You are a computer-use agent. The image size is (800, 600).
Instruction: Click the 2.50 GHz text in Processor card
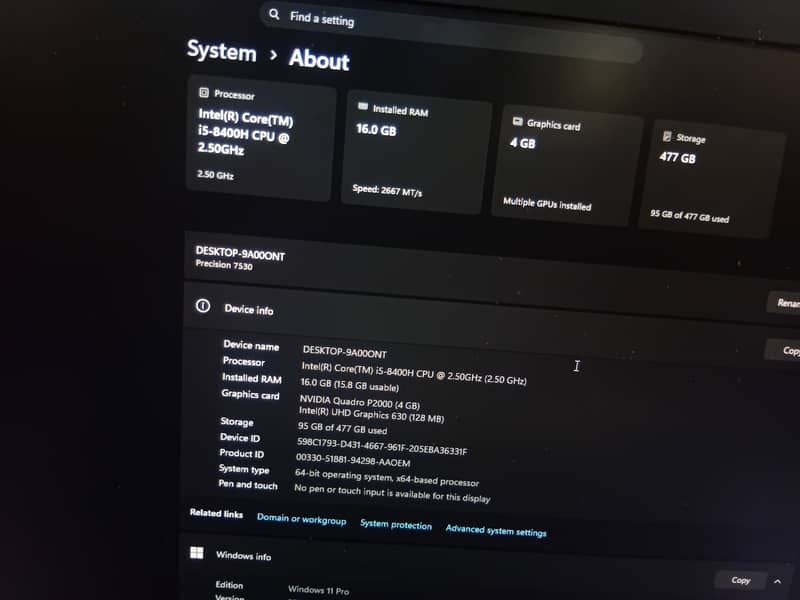pyautogui.click(x=215, y=175)
